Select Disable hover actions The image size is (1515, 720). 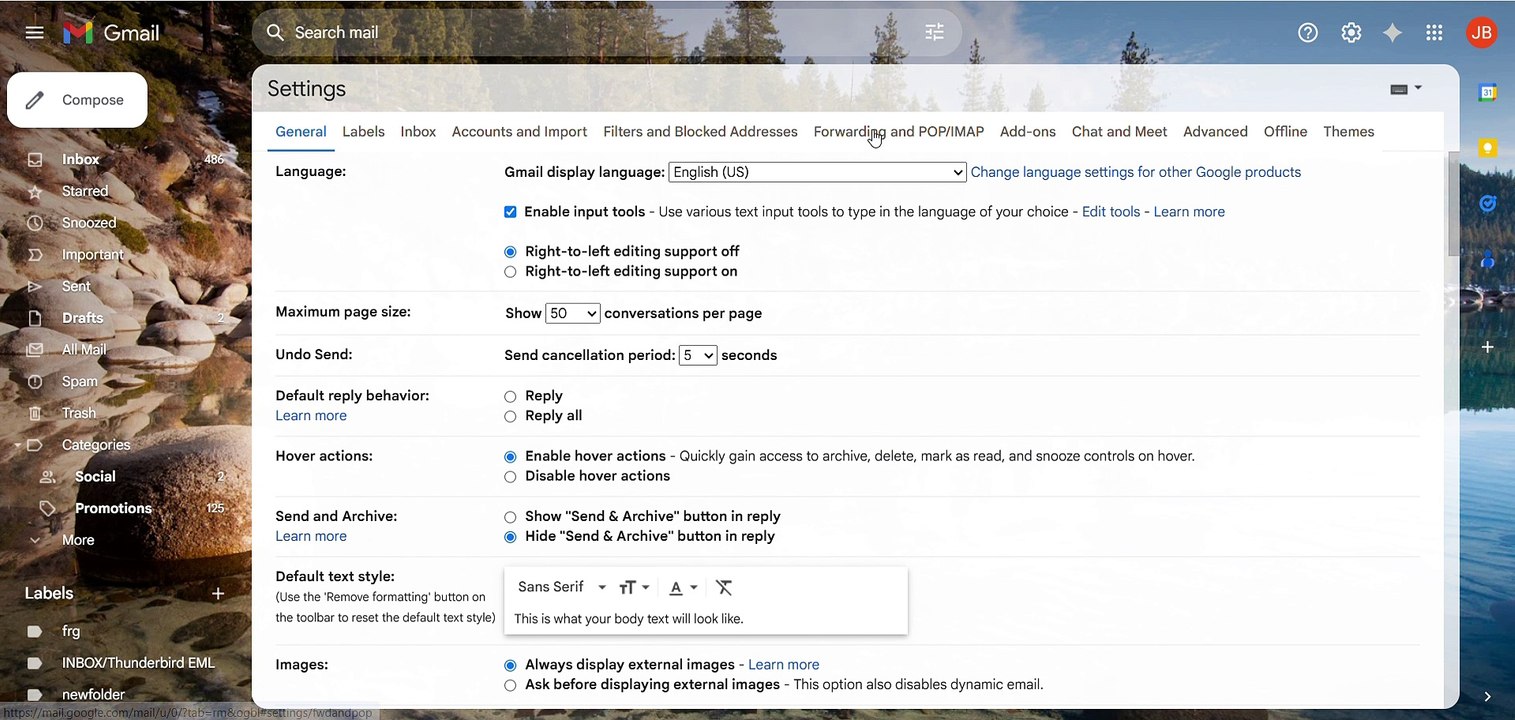pos(510,477)
